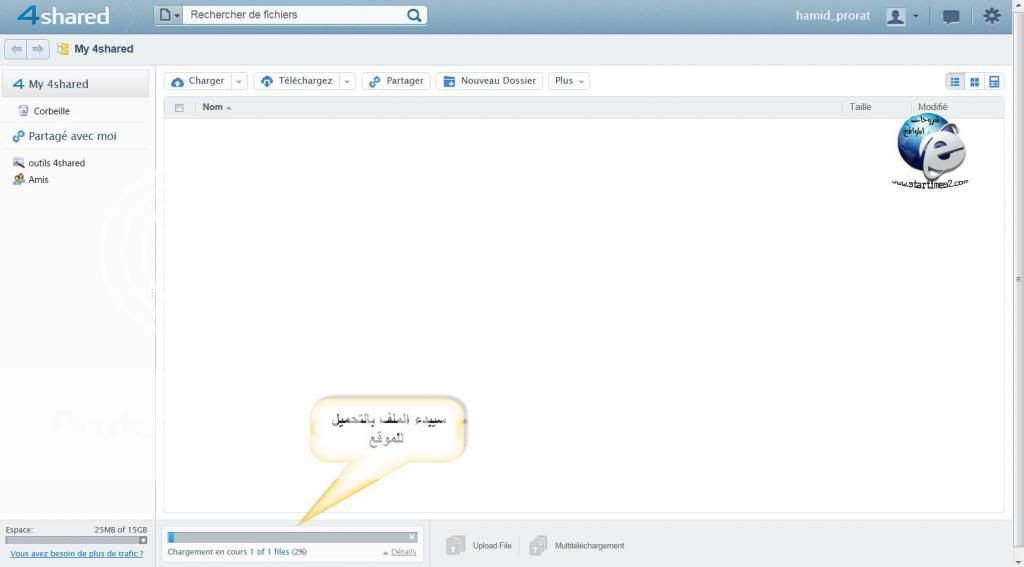Switch to list view
This screenshot has height=567, width=1024.
click(x=955, y=81)
